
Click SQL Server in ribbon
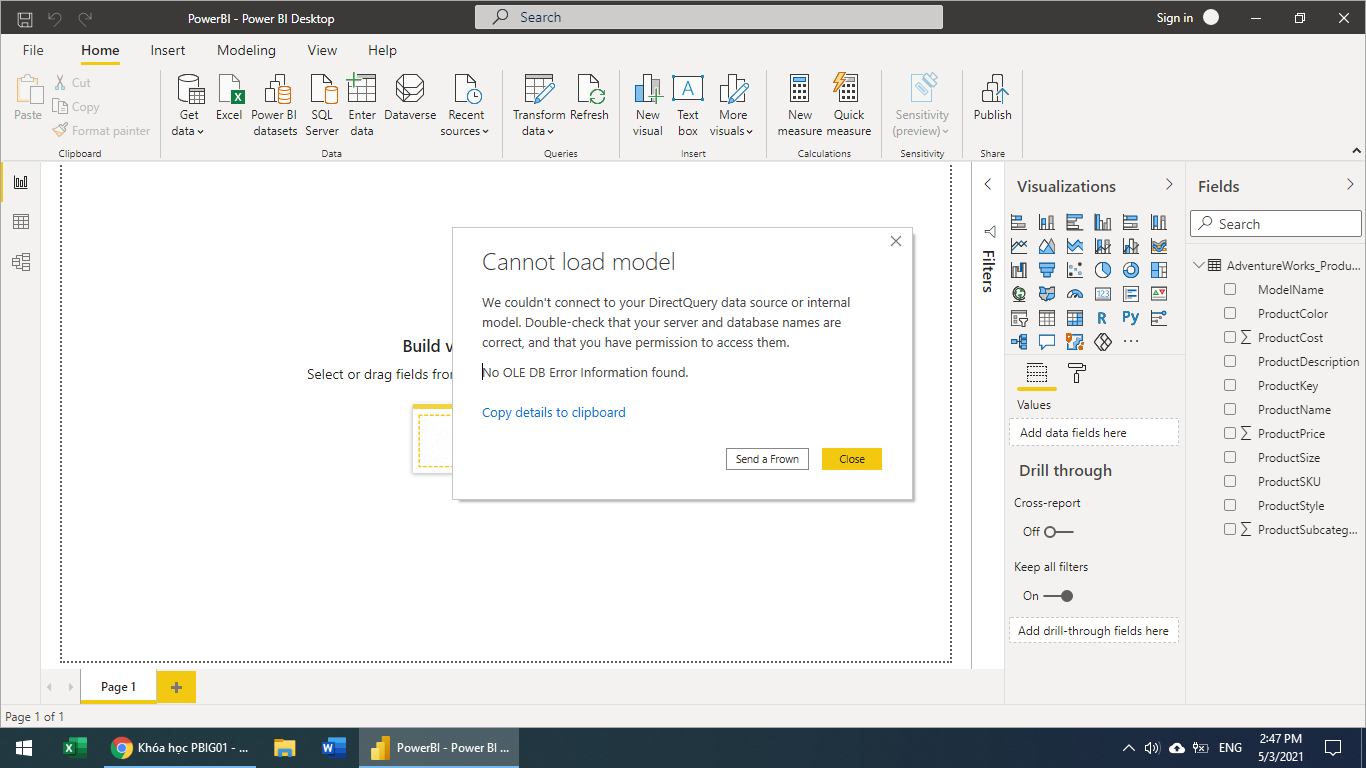coord(322,106)
